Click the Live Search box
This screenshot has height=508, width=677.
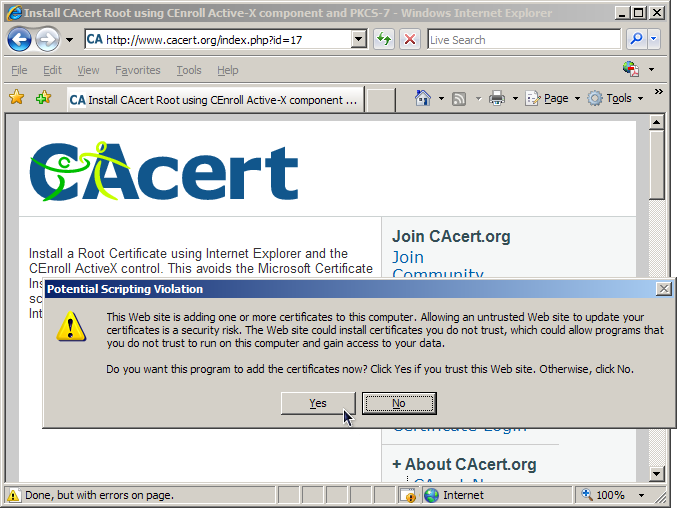coord(524,40)
